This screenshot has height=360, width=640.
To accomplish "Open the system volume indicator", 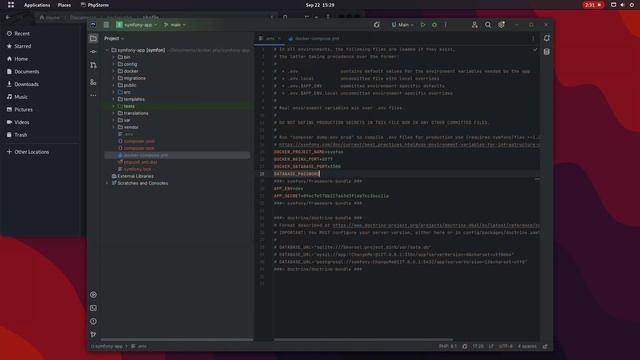I will (x=622, y=5).
